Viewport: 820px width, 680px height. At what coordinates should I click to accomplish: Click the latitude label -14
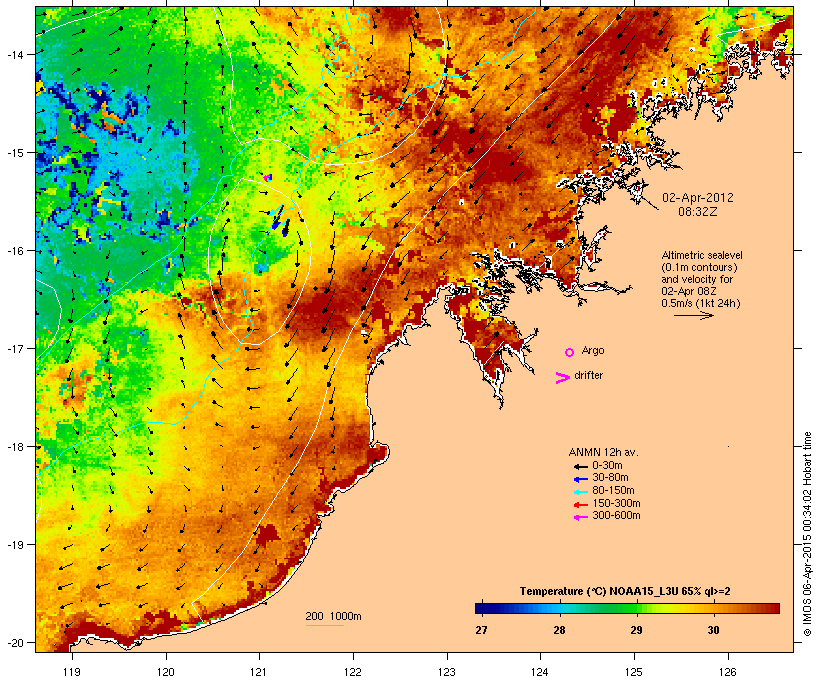(14, 54)
